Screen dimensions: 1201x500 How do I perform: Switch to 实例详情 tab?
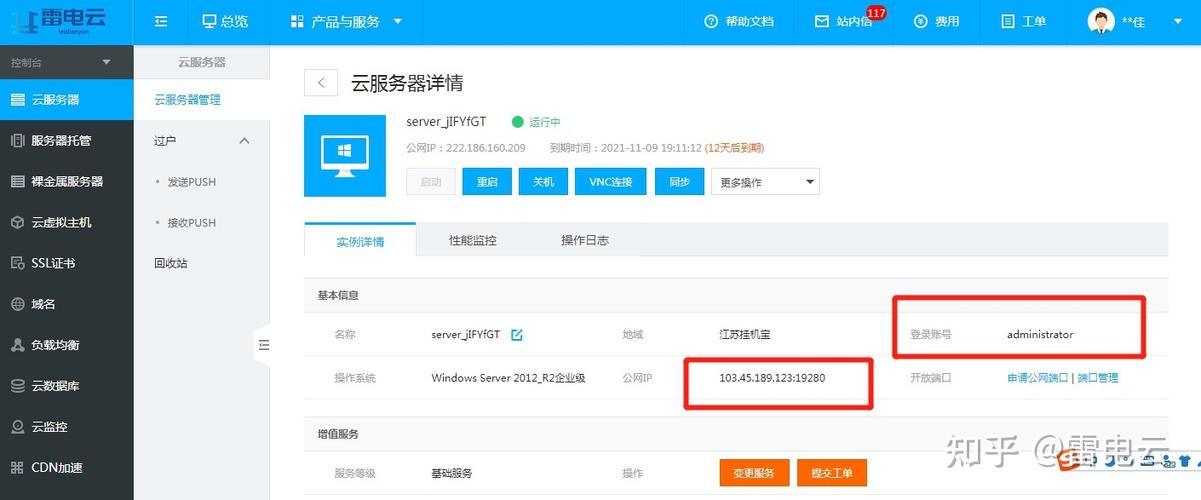360,241
